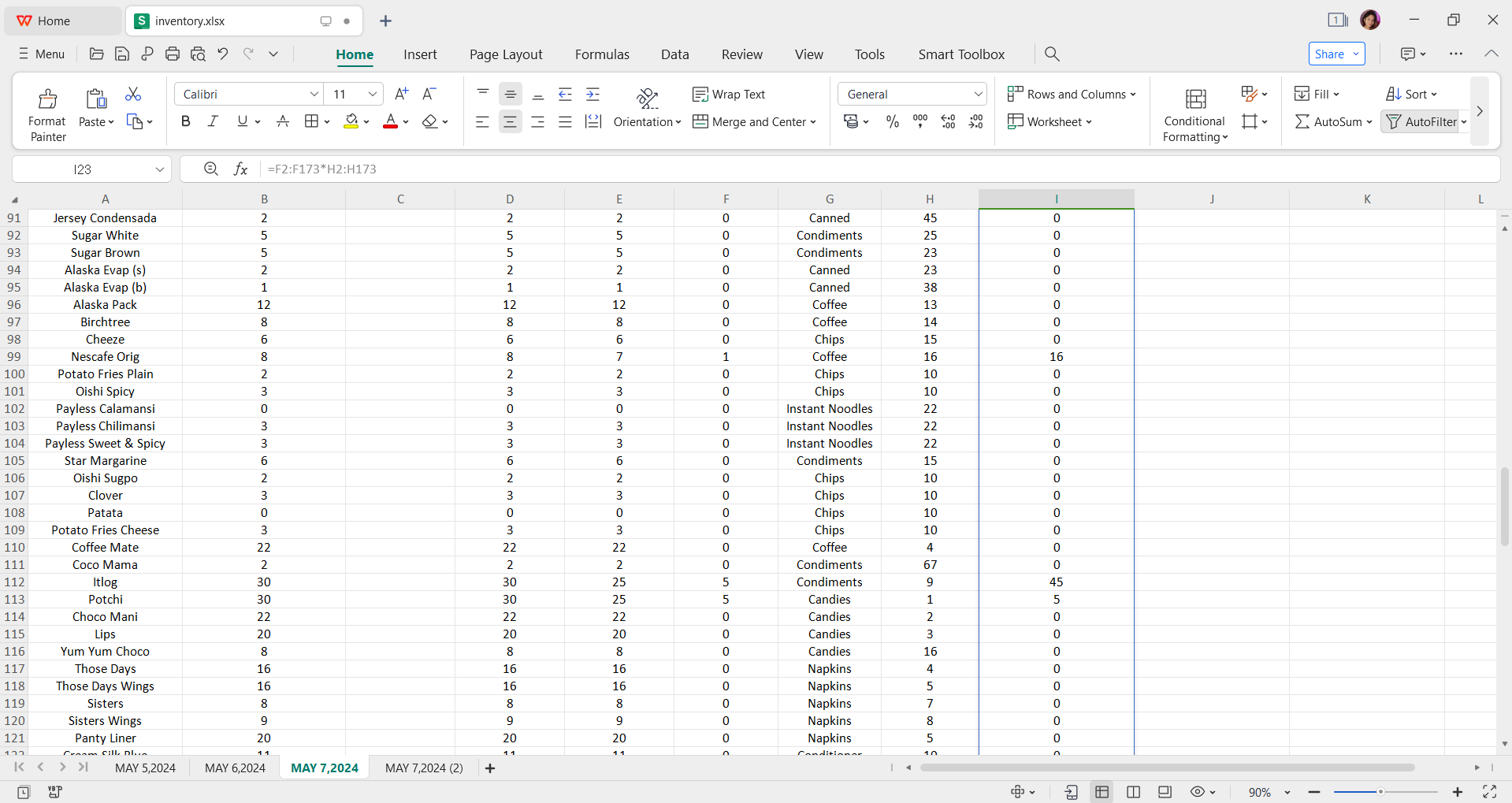1512x803 pixels.
Task: Toggle italic formatting
Action: [x=213, y=121]
